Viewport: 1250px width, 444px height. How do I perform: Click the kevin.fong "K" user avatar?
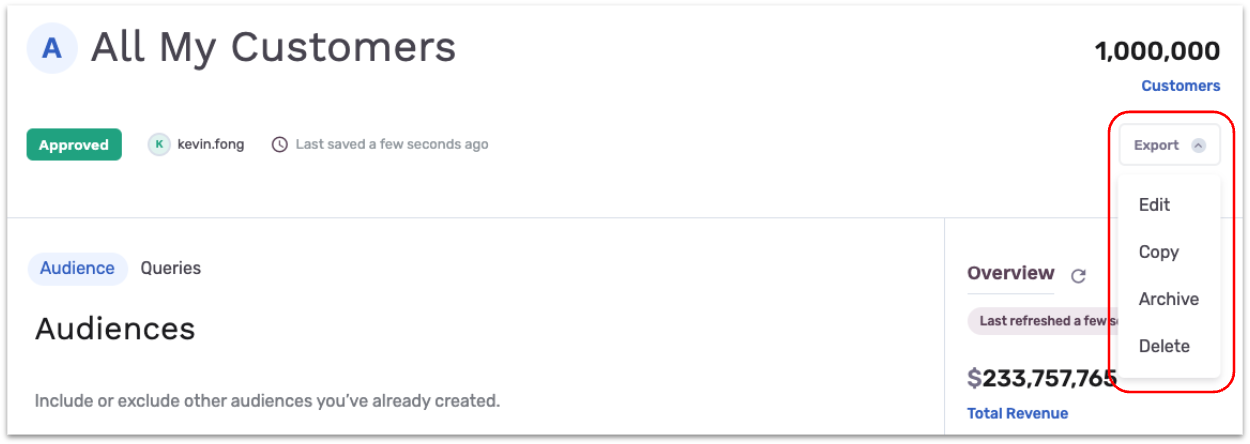point(158,144)
